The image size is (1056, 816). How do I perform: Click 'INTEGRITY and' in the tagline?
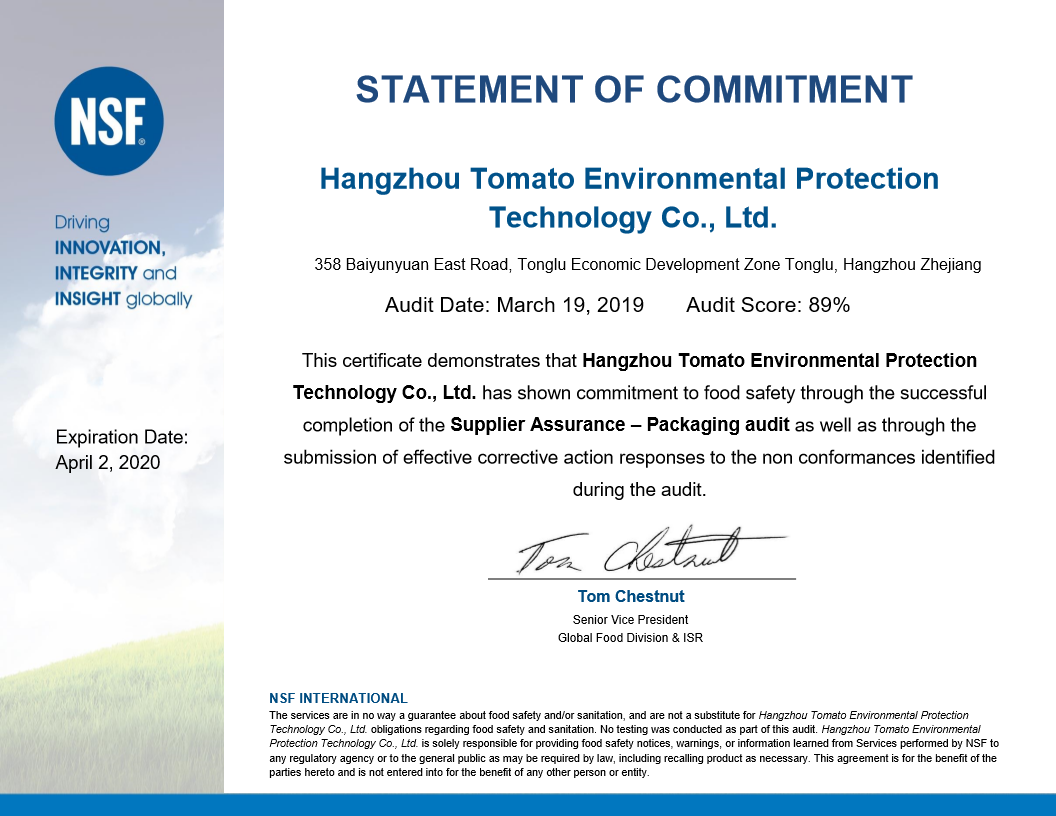click(115, 273)
